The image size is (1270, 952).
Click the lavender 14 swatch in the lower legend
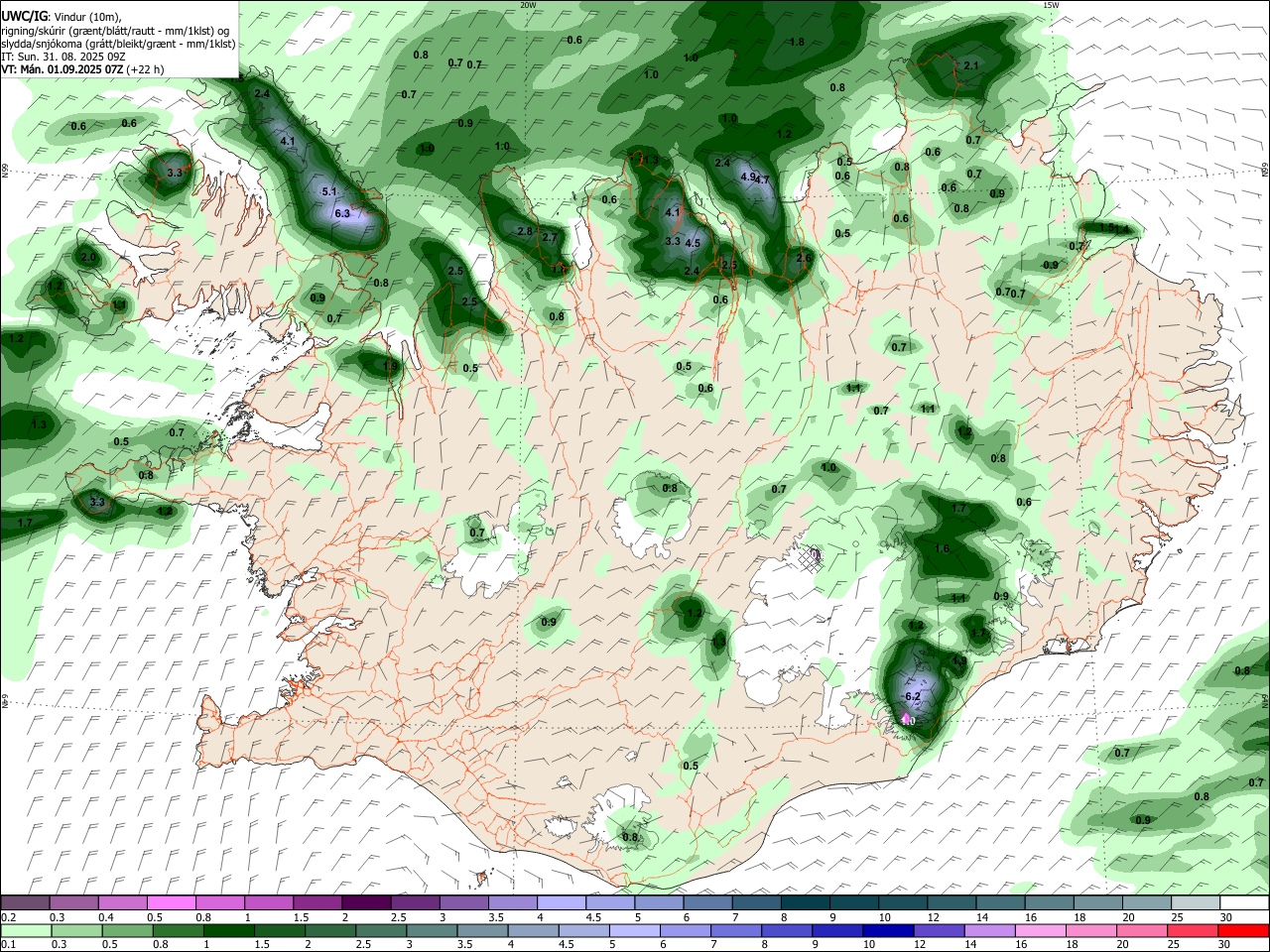click(990, 930)
